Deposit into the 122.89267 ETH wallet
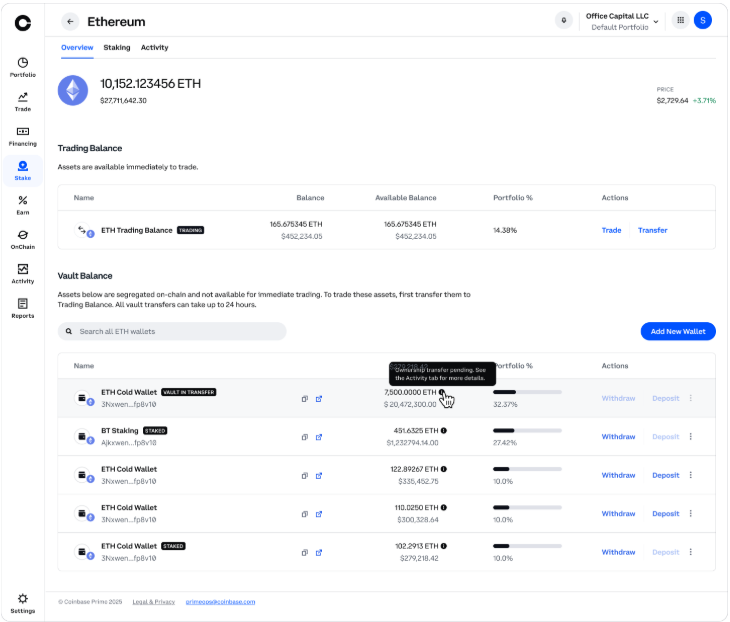 (666, 475)
